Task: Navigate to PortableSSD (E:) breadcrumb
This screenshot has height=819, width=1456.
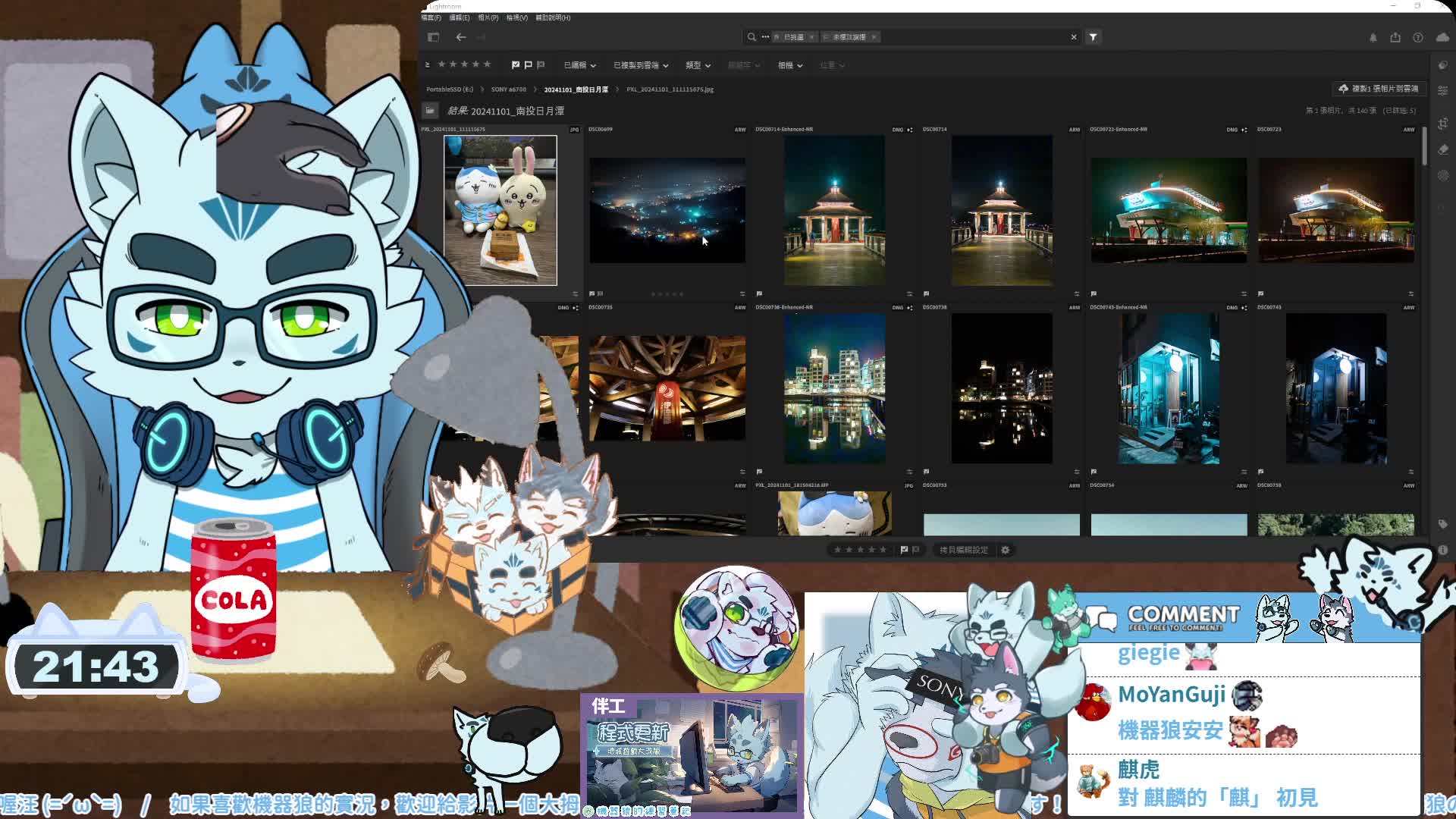Action: tap(450, 89)
